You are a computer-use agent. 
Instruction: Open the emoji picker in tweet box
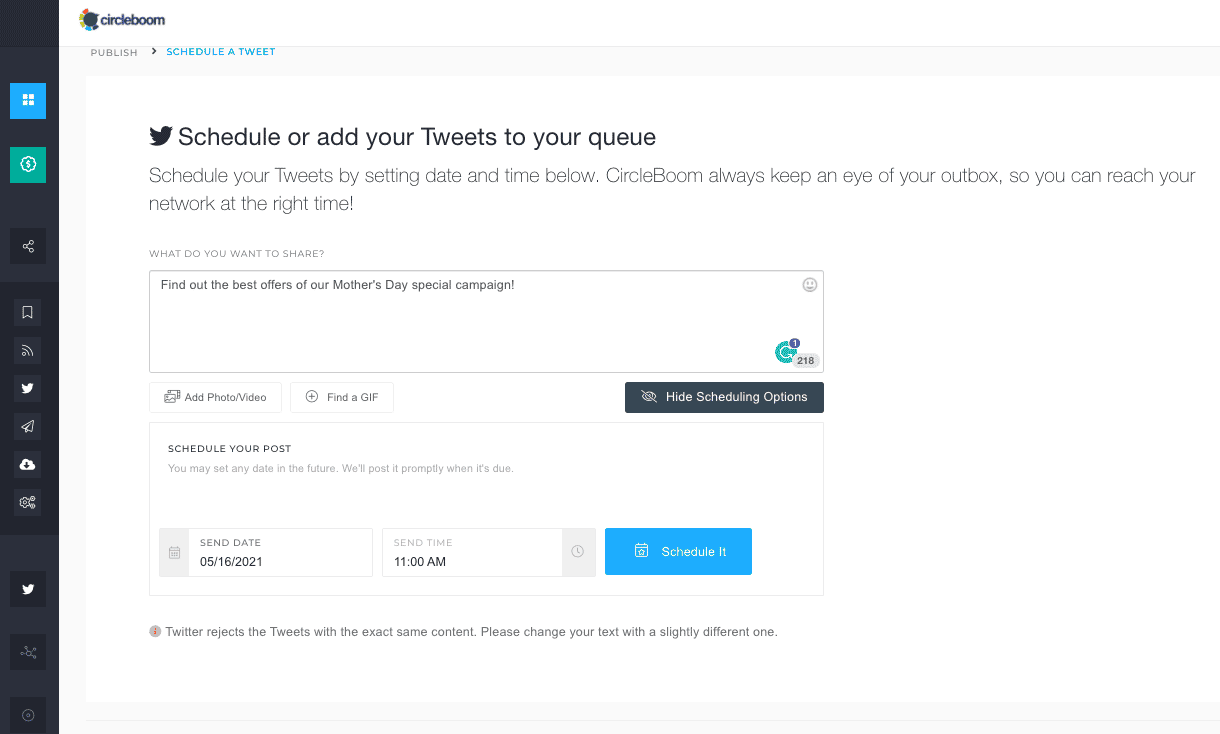[809, 285]
